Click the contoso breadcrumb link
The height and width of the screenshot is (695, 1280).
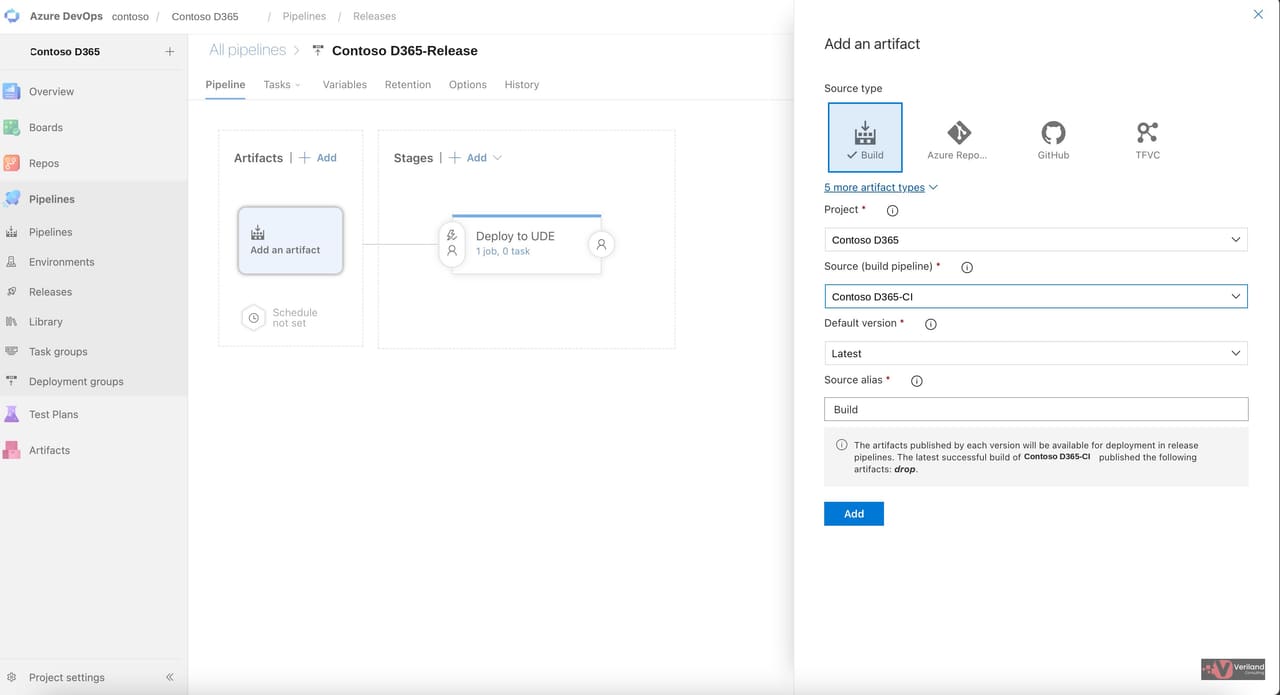pos(129,16)
